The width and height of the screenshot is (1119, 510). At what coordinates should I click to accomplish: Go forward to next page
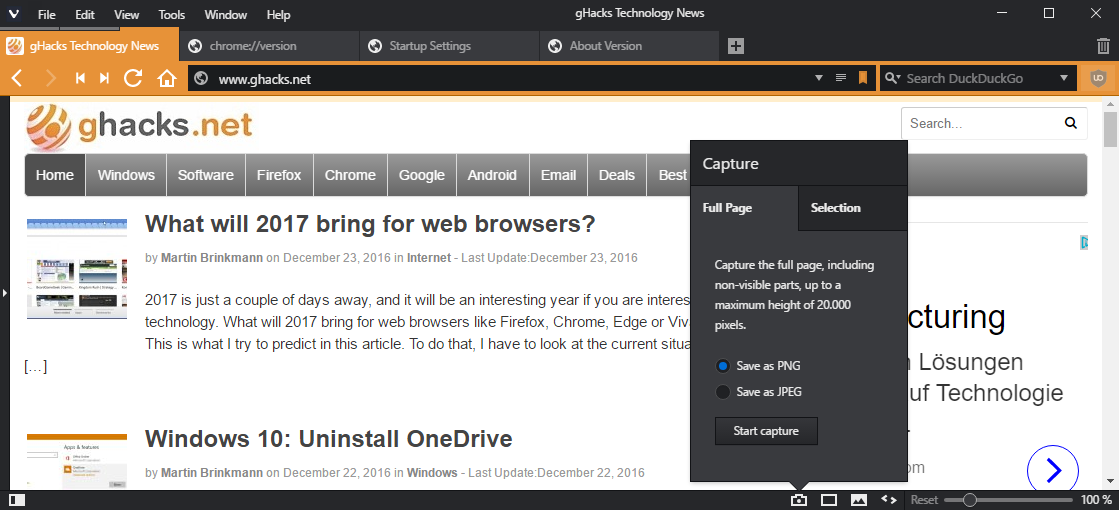50,78
